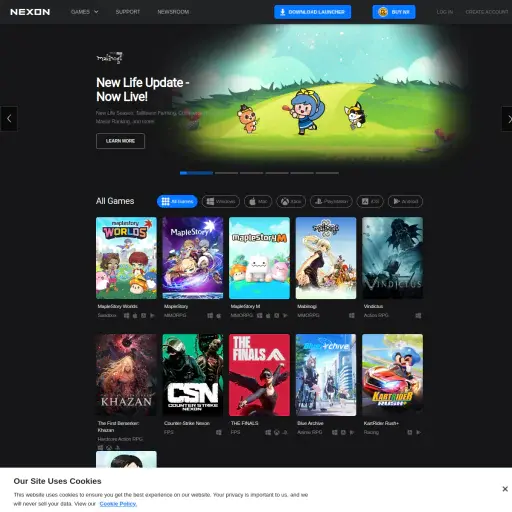
Task: Click the LEARN MORE button
Action: pos(120,141)
